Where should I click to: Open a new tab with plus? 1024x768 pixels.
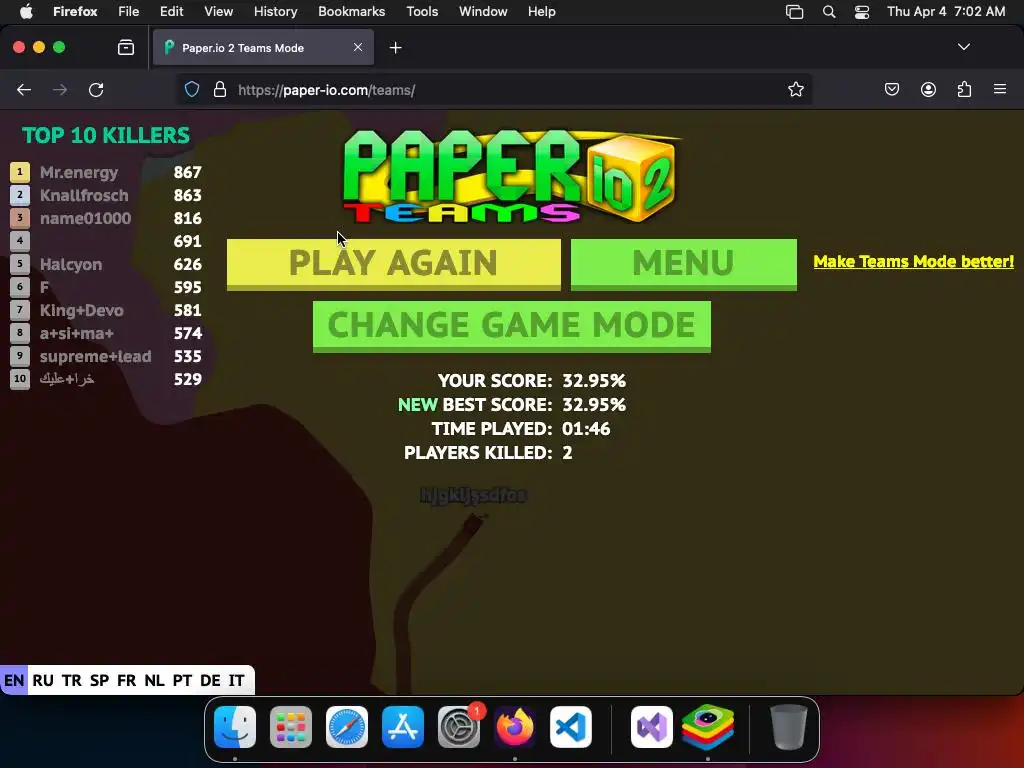click(x=395, y=48)
